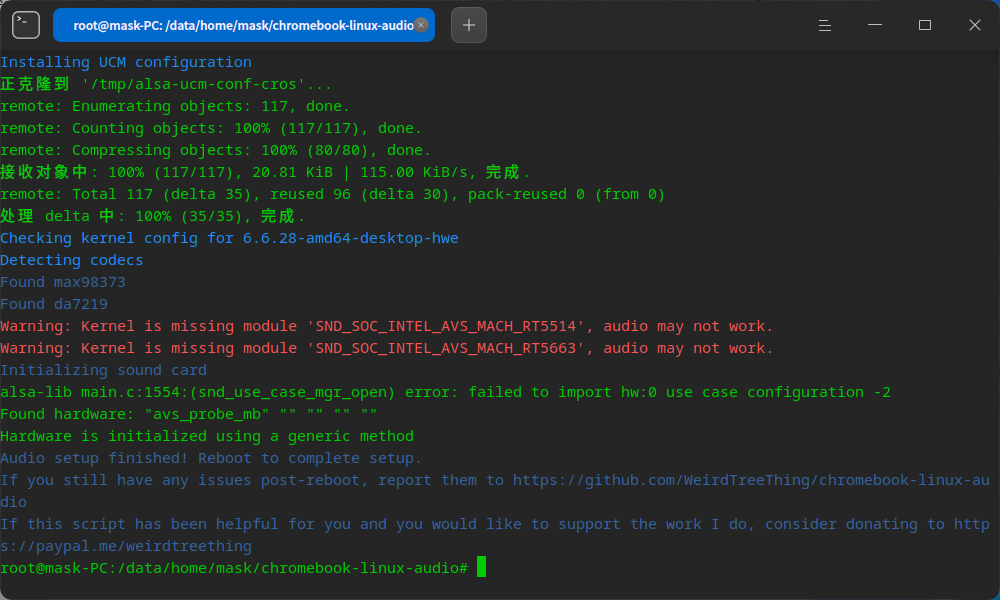Click the 'Total 117 (delta 35)' line
Image resolution: width=1000 pixels, height=600 pixels.
coord(332,194)
